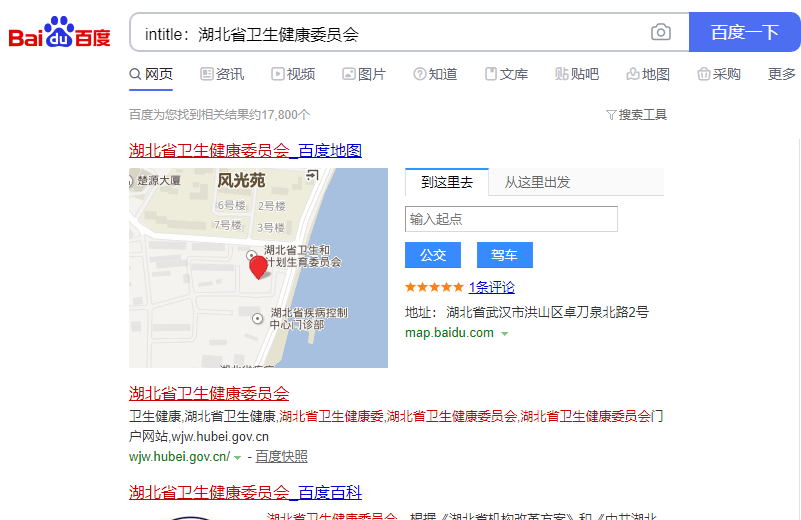Click the 风光苑 label on map
Screen dimensions: 801x520
[241, 180]
